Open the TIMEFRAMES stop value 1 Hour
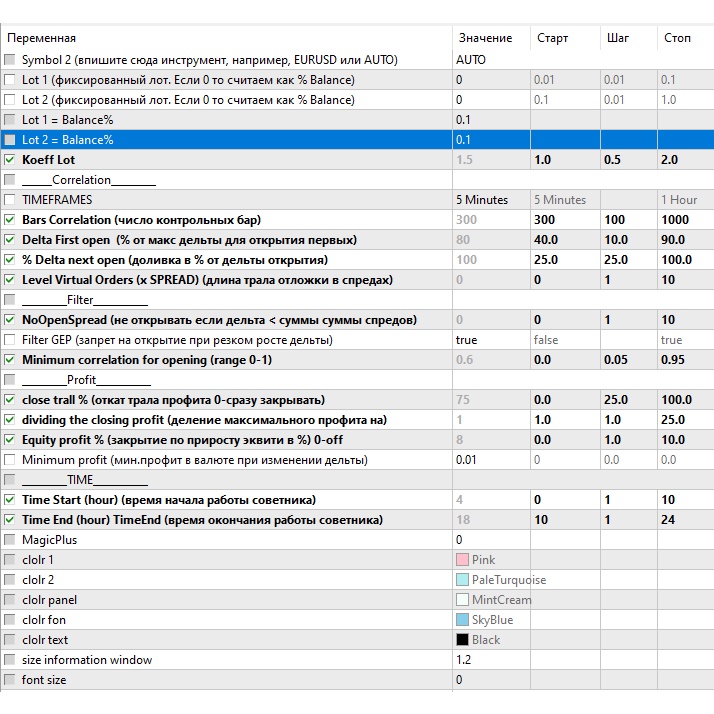Viewport: 714px width, 714px height. 685,200
